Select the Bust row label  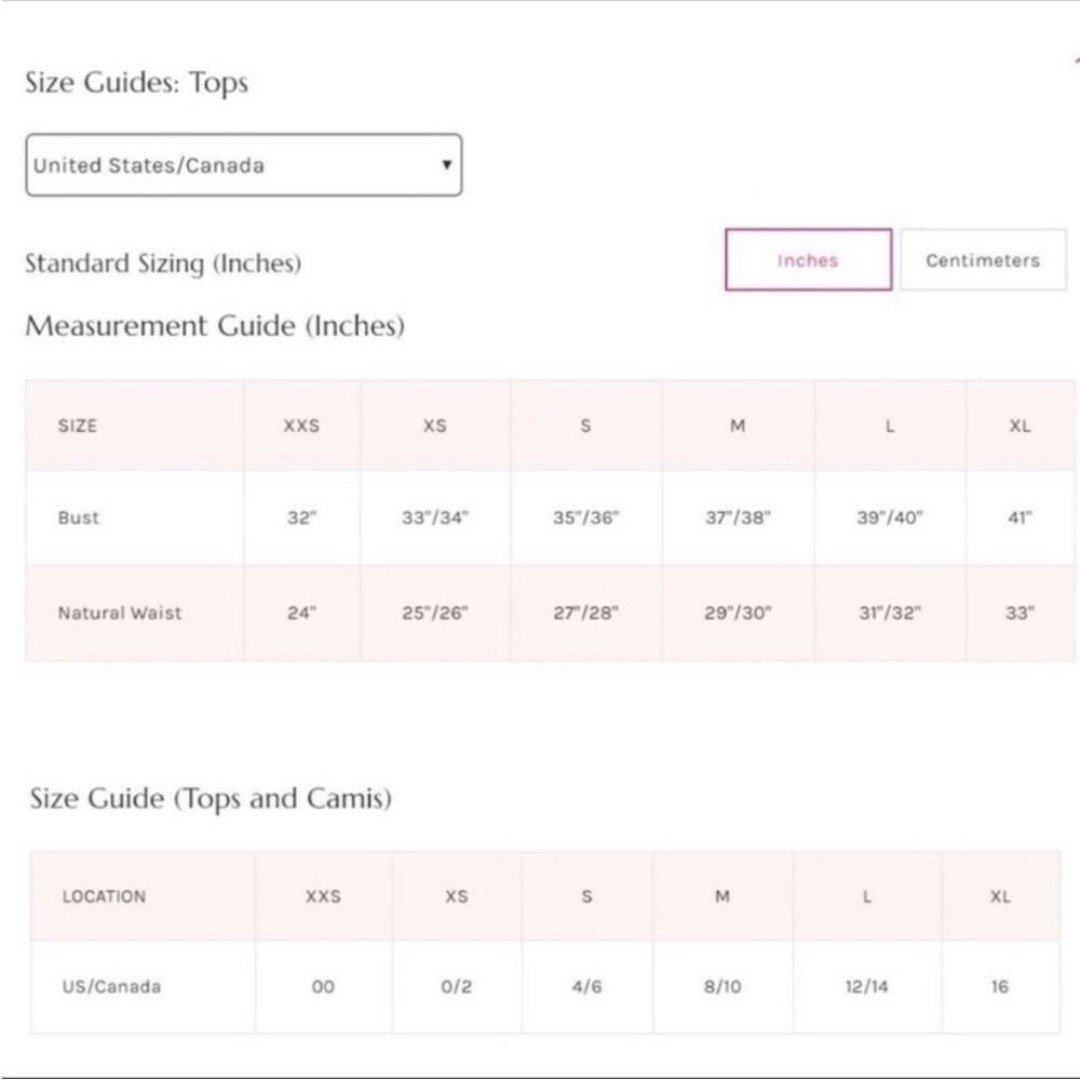pos(79,517)
